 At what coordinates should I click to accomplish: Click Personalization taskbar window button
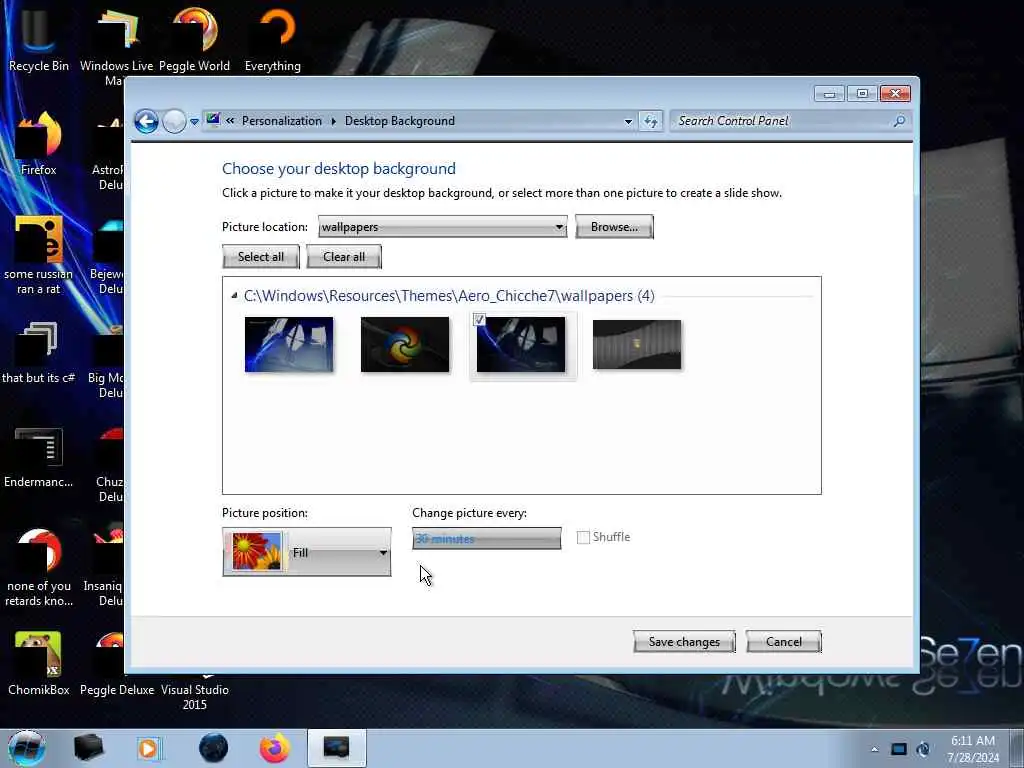[x=337, y=748]
